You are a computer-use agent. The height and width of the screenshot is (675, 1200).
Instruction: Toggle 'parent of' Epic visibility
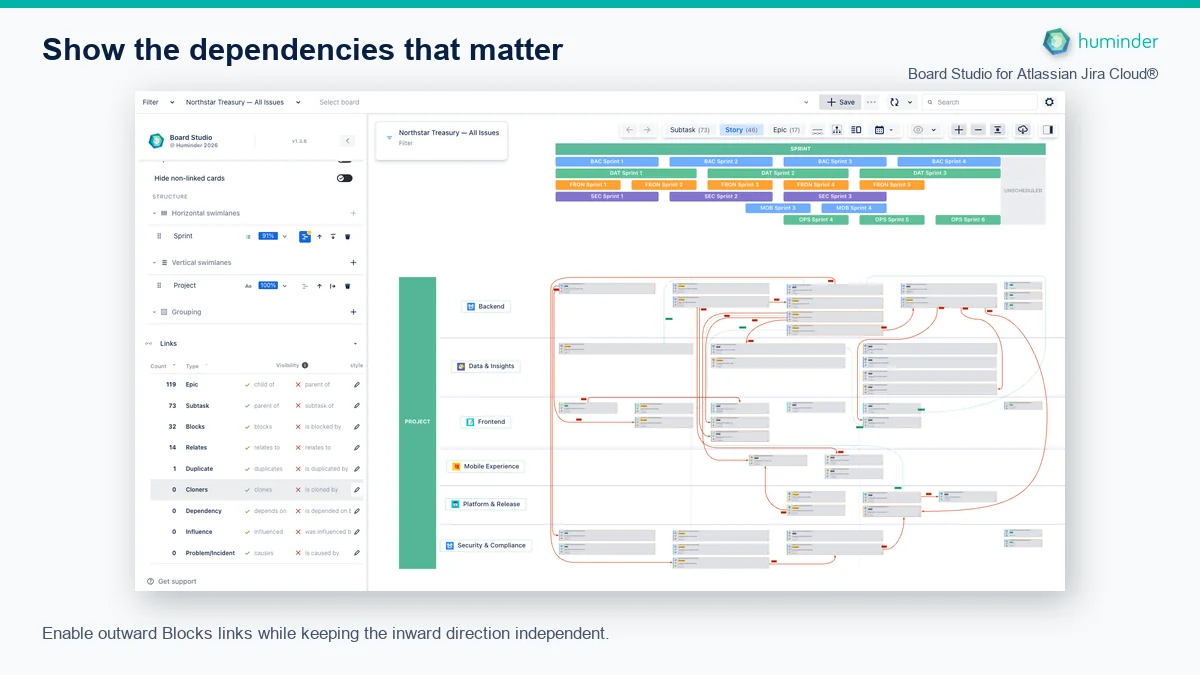pyautogui.click(x=298, y=385)
